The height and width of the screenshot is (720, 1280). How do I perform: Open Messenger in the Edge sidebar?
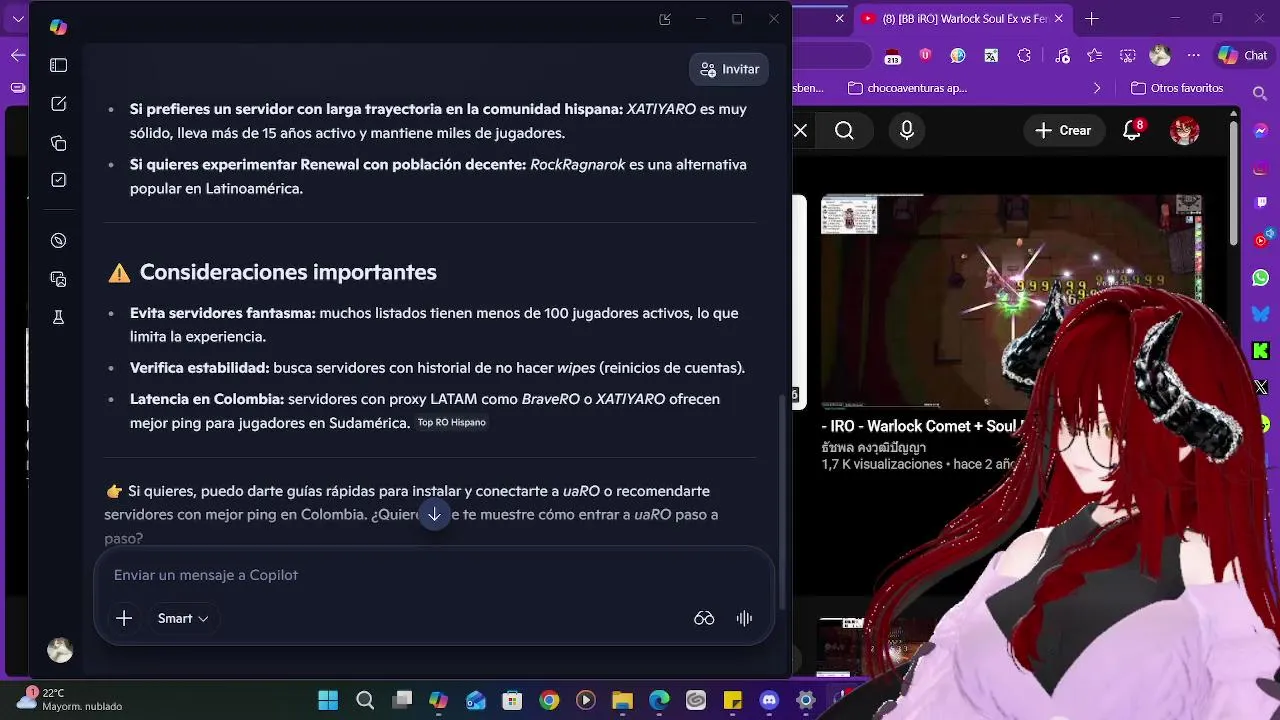1262,131
